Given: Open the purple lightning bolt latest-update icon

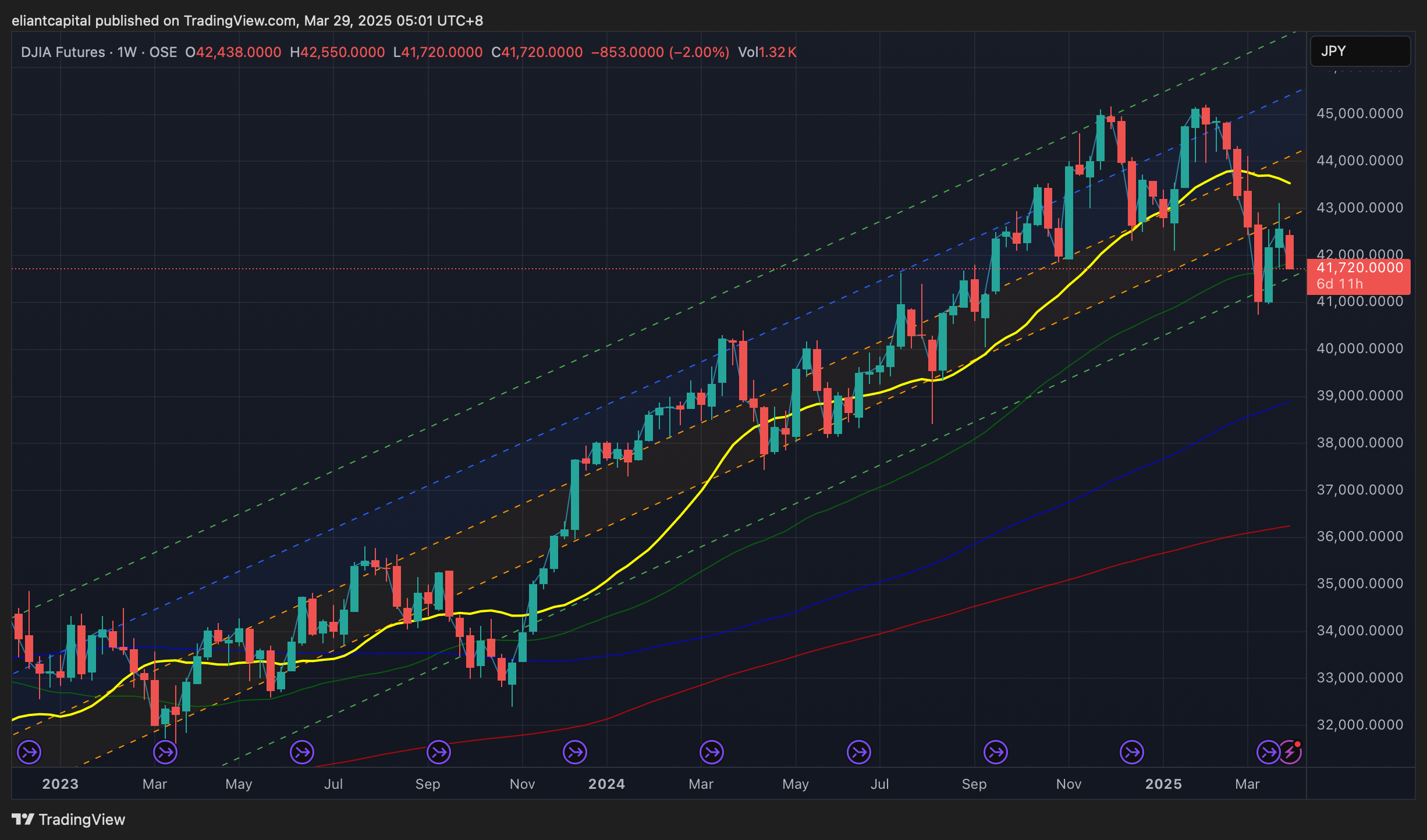Looking at the screenshot, I should [x=1290, y=752].
